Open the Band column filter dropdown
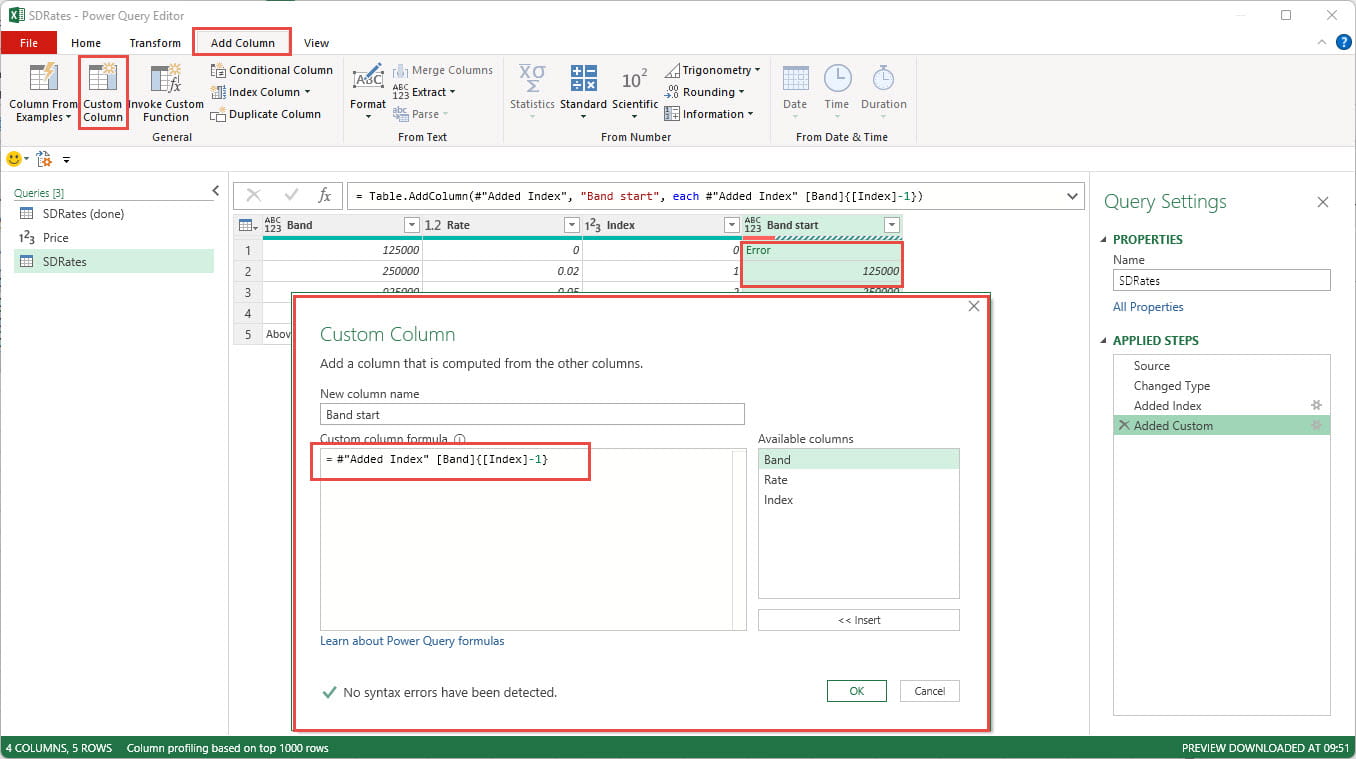The height and width of the screenshot is (759, 1356). click(x=411, y=225)
